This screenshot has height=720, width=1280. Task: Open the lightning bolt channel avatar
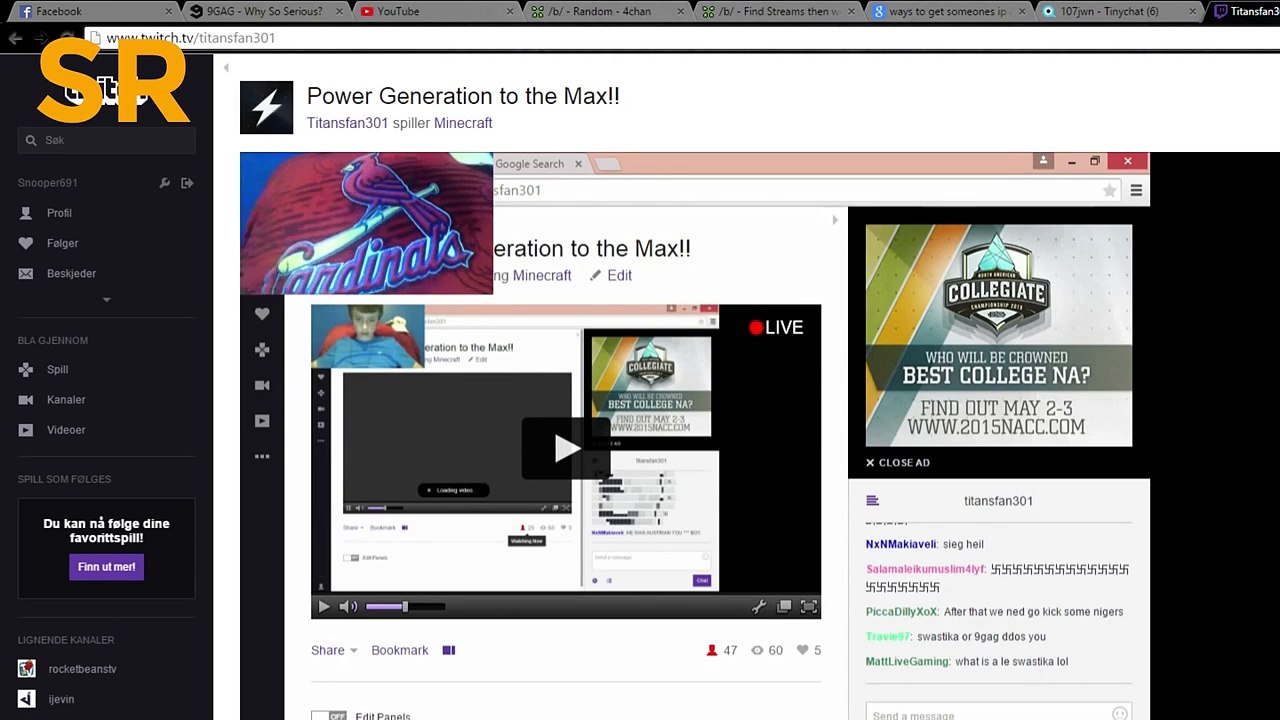tap(266, 107)
